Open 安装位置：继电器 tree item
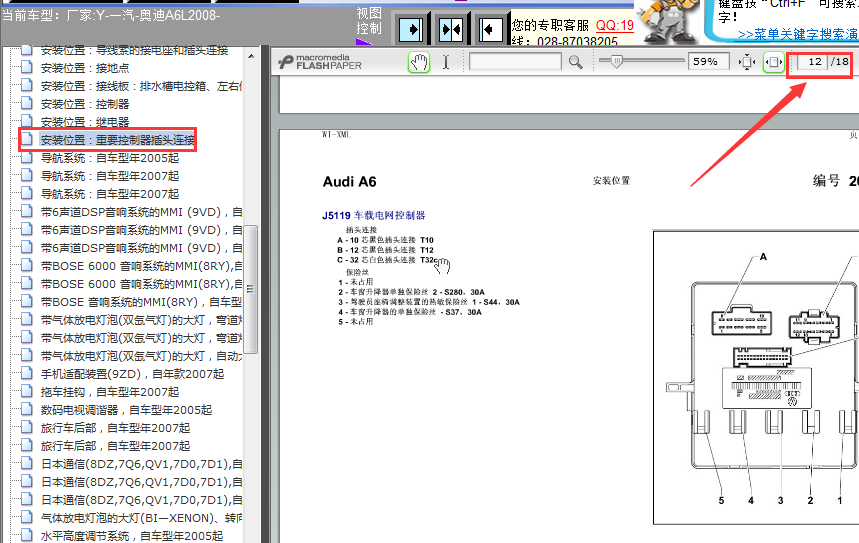 click(x=85, y=122)
